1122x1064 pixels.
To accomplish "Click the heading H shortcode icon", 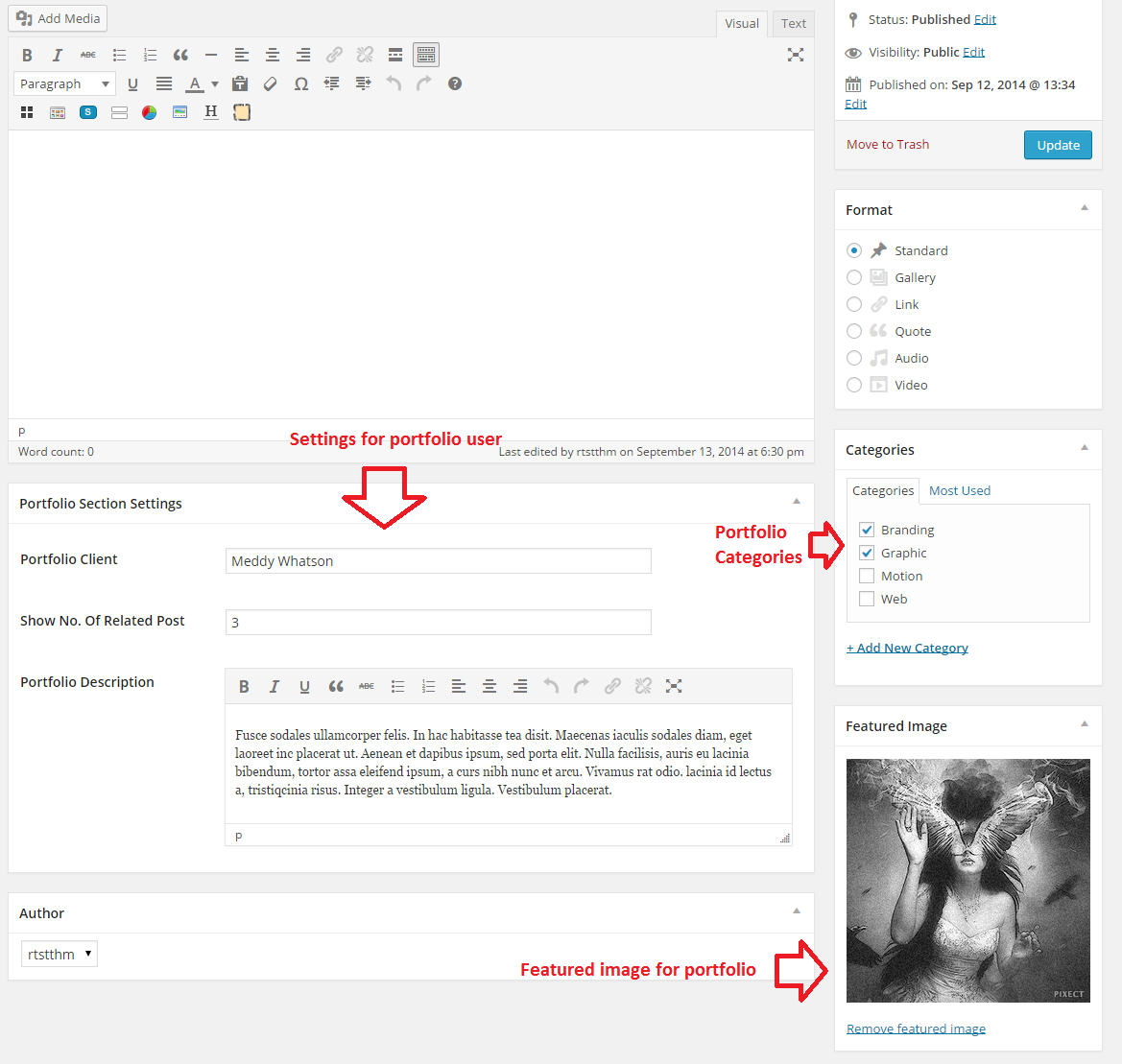I will pyautogui.click(x=210, y=112).
